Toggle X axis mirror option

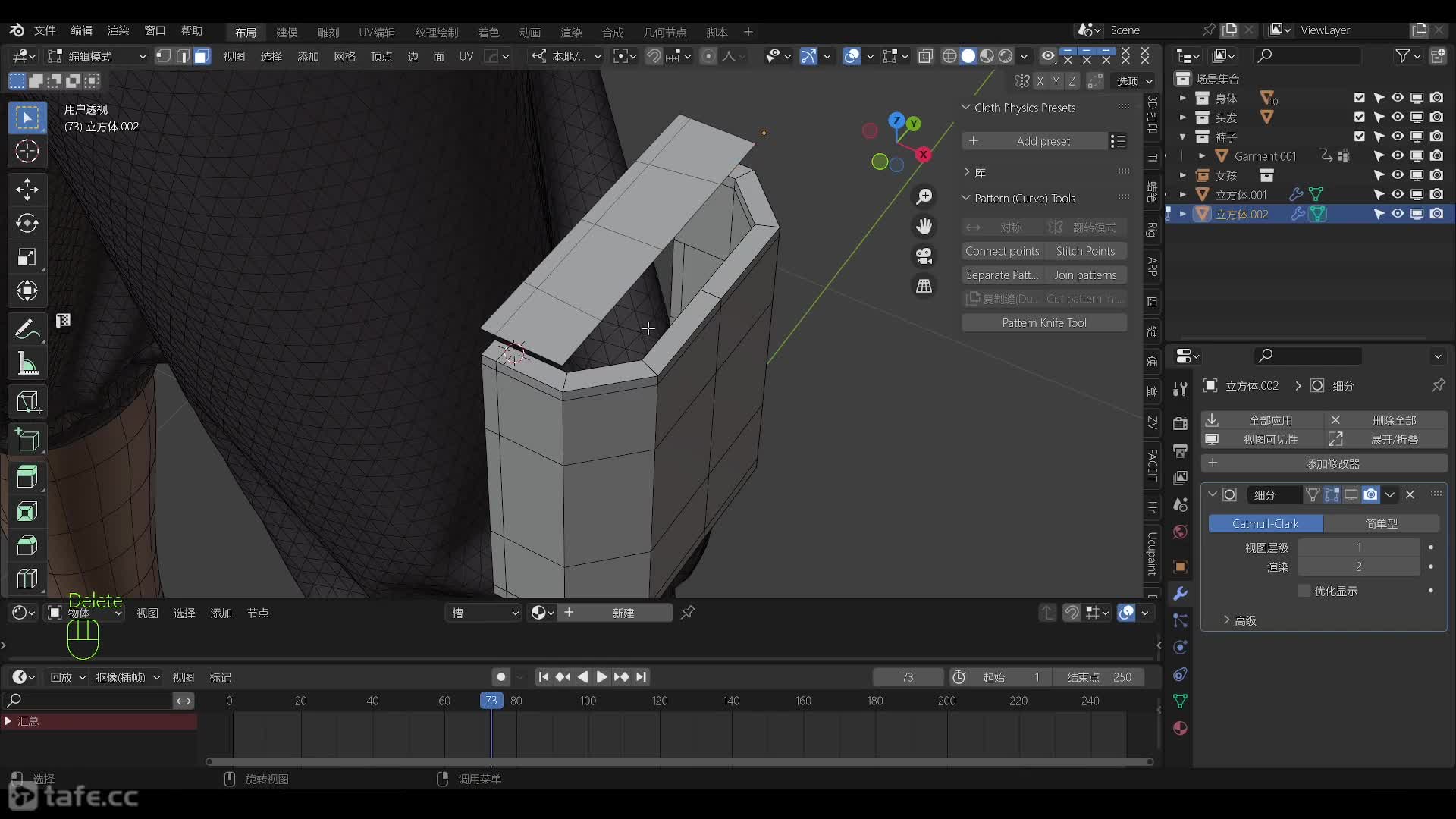click(1040, 81)
